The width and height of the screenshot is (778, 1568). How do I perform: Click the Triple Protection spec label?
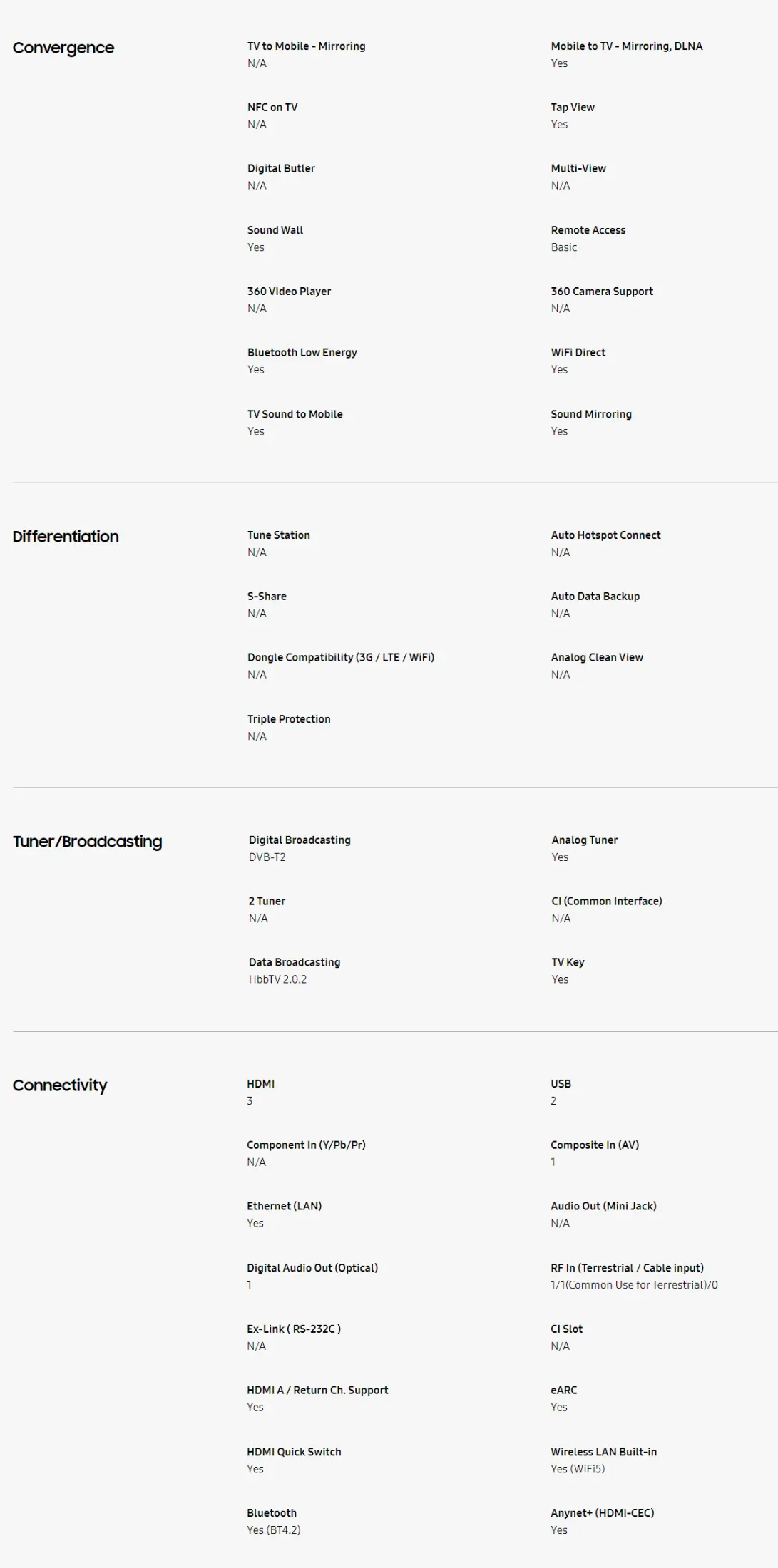tap(289, 719)
